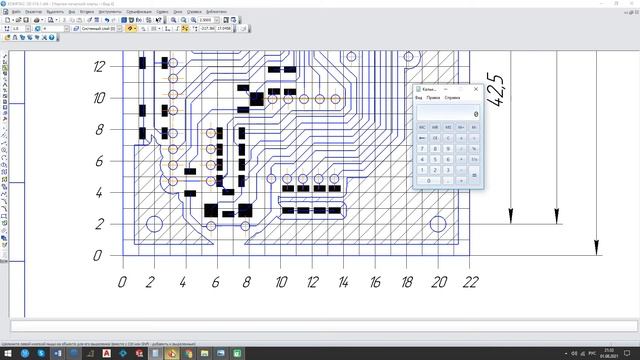
Task: Click the X coordinate input field
Action: tap(207, 29)
